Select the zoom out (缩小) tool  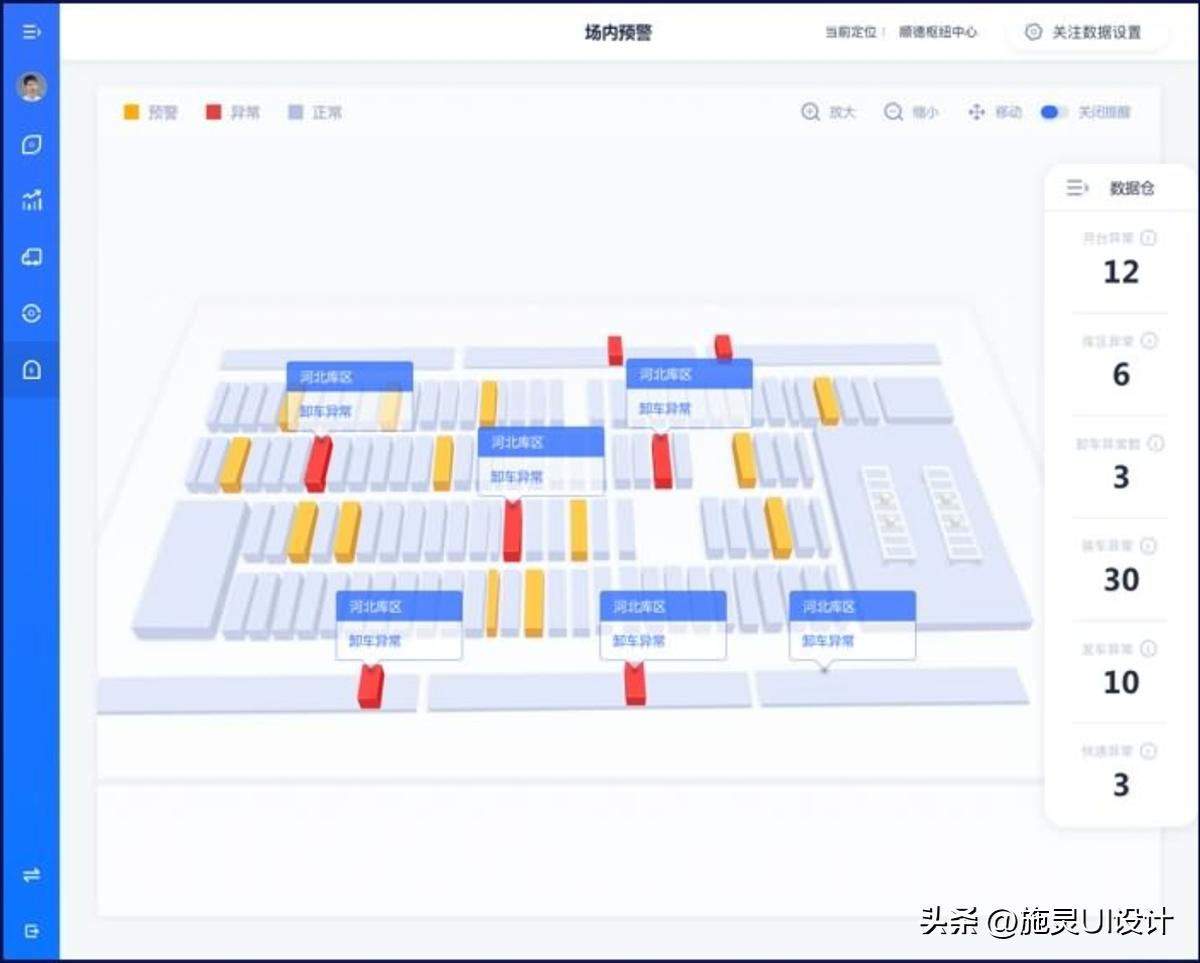pyautogui.click(x=911, y=112)
